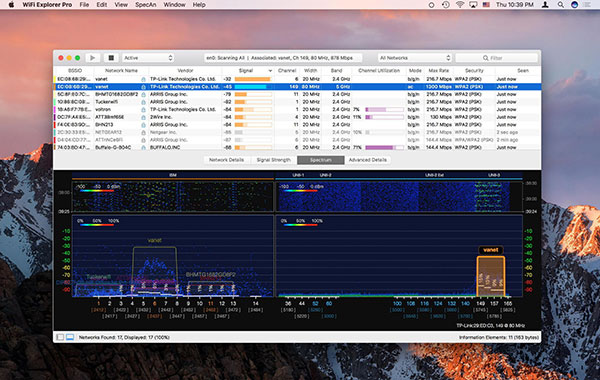Select the Tuckerwifi network row

click(x=297, y=102)
